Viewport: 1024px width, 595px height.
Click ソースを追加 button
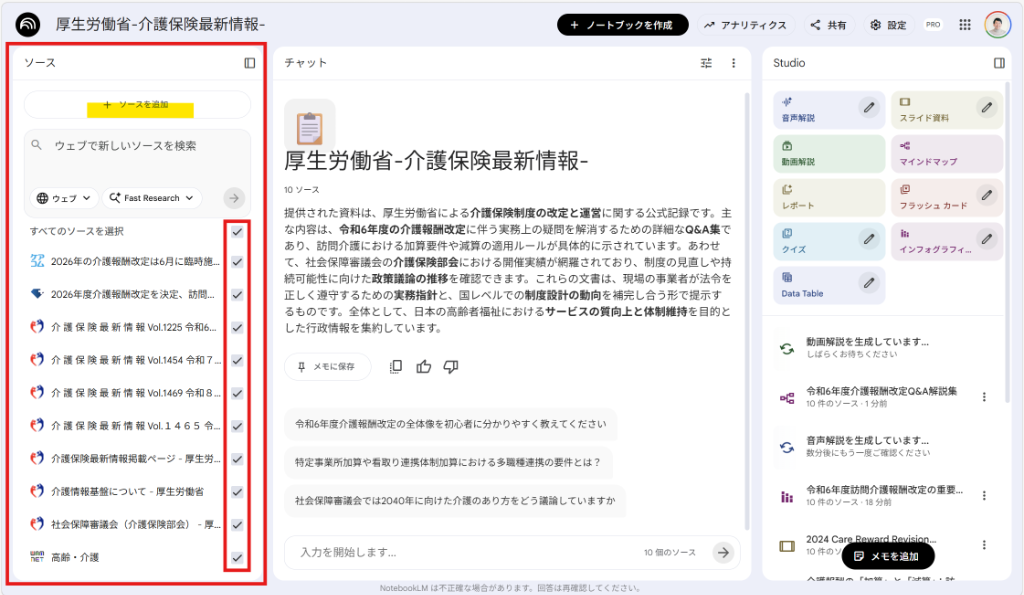pos(137,105)
